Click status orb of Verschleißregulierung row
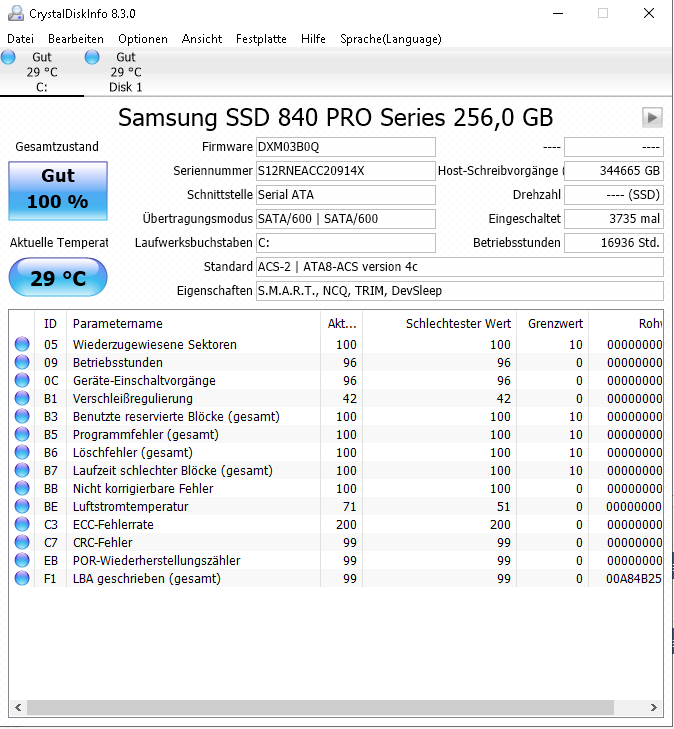674x729 pixels. tap(22, 398)
